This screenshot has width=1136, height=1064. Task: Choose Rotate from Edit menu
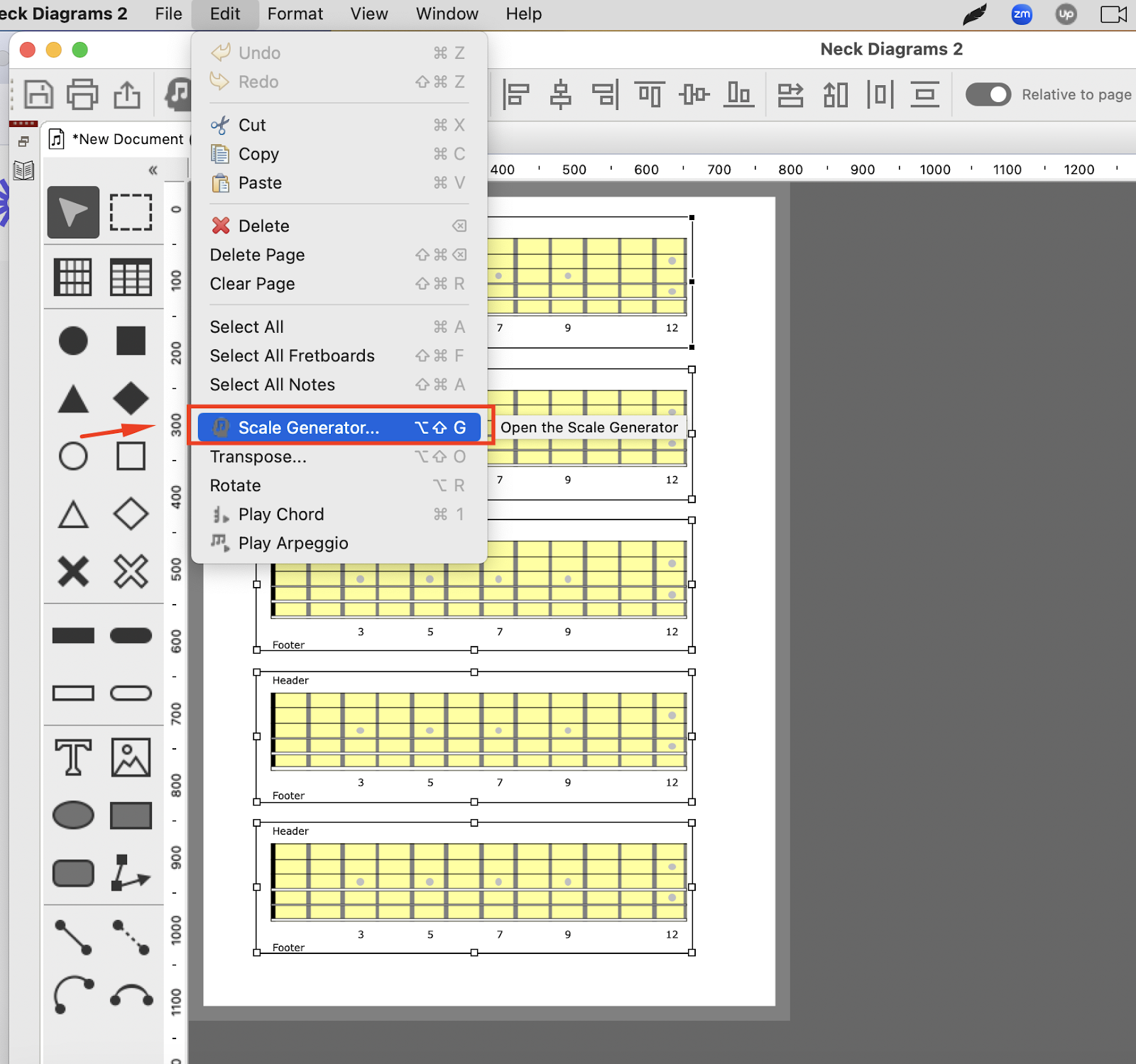pos(339,486)
